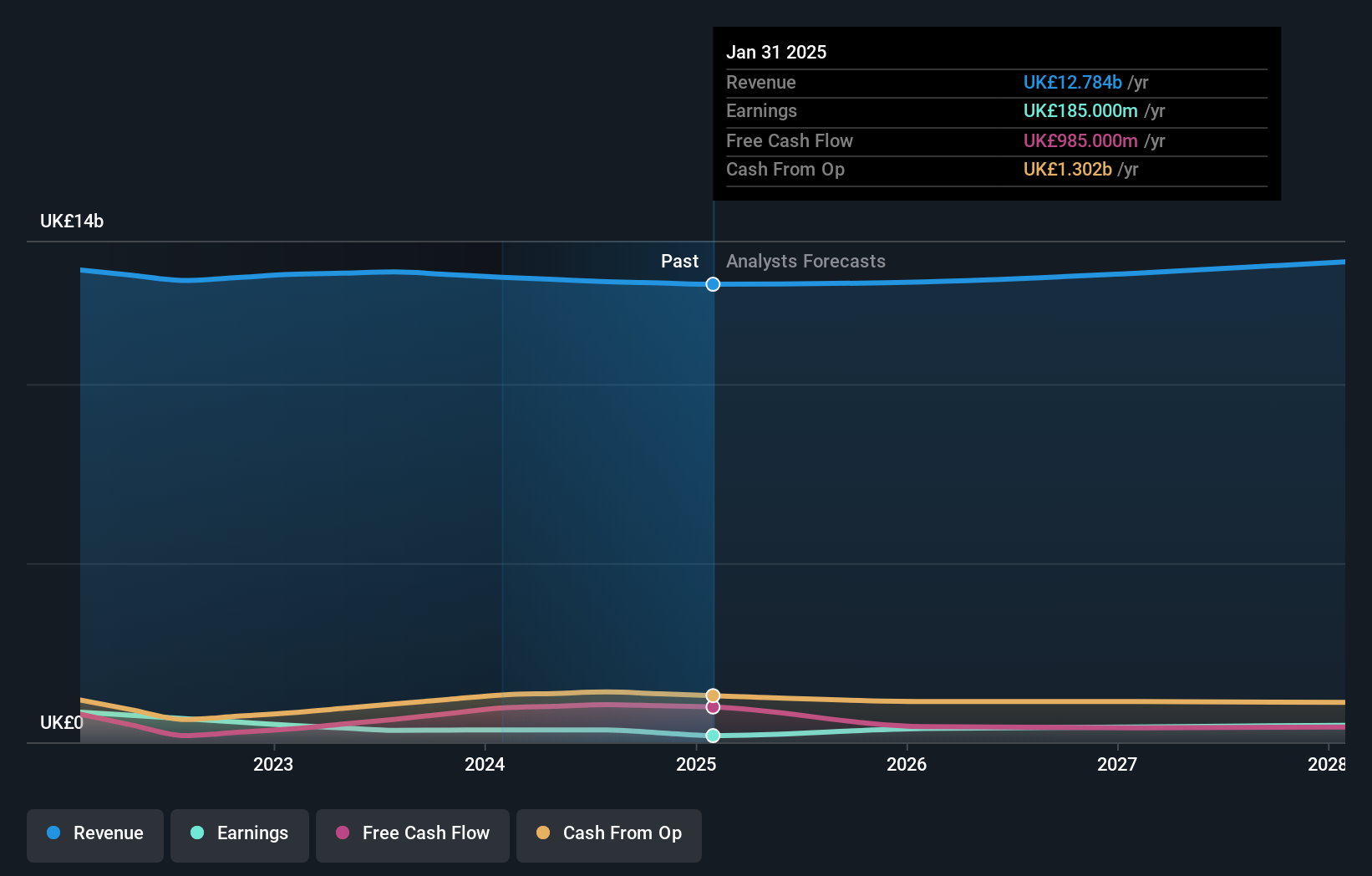This screenshot has width=1372, height=876.
Task: Toggle the Earnings legend button
Action: pos(240,835)
